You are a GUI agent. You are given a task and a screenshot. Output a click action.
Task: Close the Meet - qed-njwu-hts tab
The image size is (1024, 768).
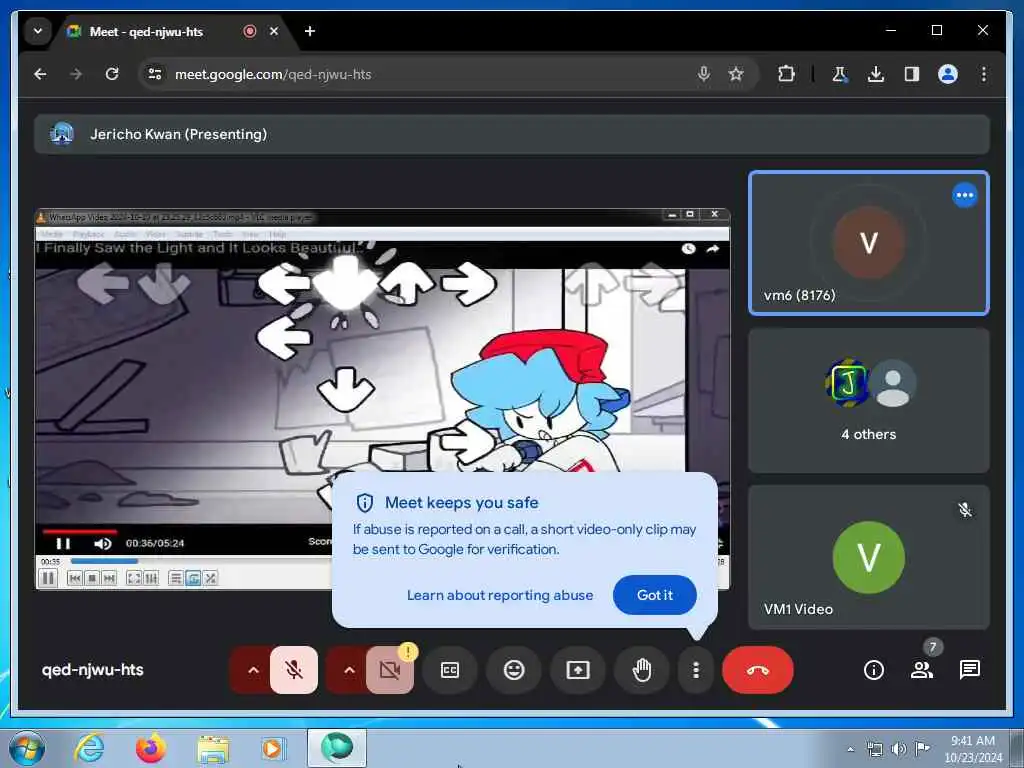pos(274,31)
